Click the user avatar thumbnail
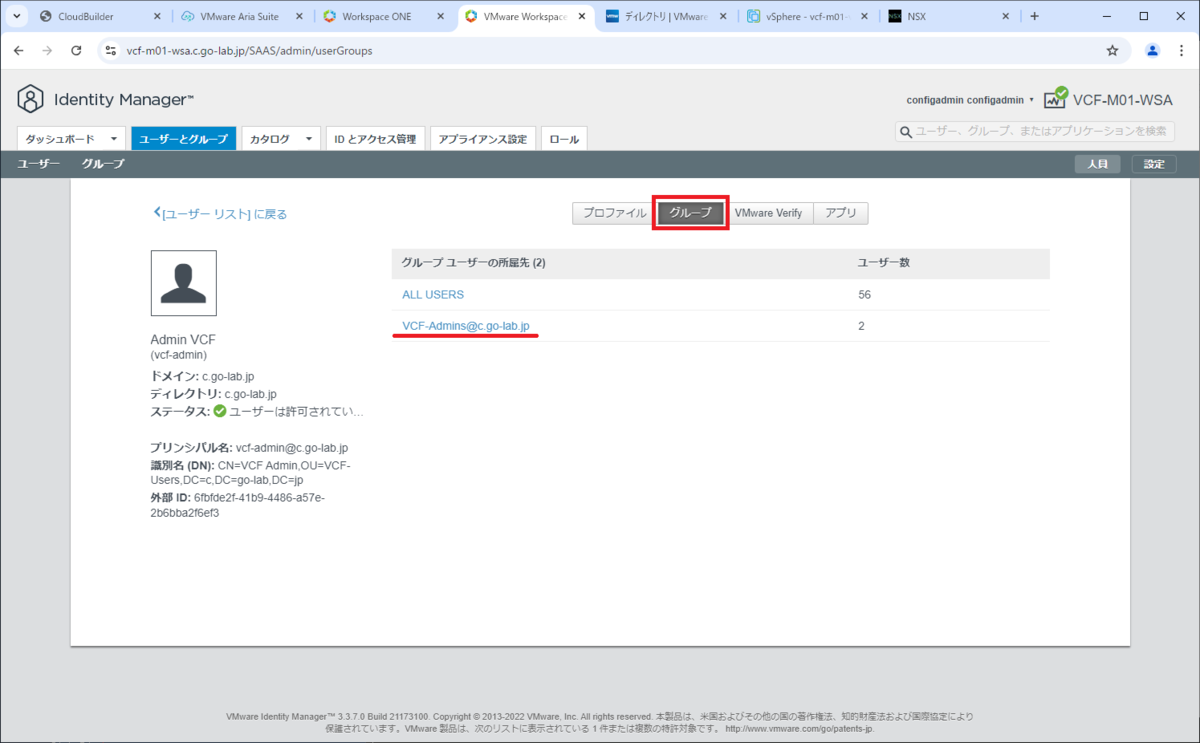Viewport: 1200px width, 743px height. coord(183,283)
